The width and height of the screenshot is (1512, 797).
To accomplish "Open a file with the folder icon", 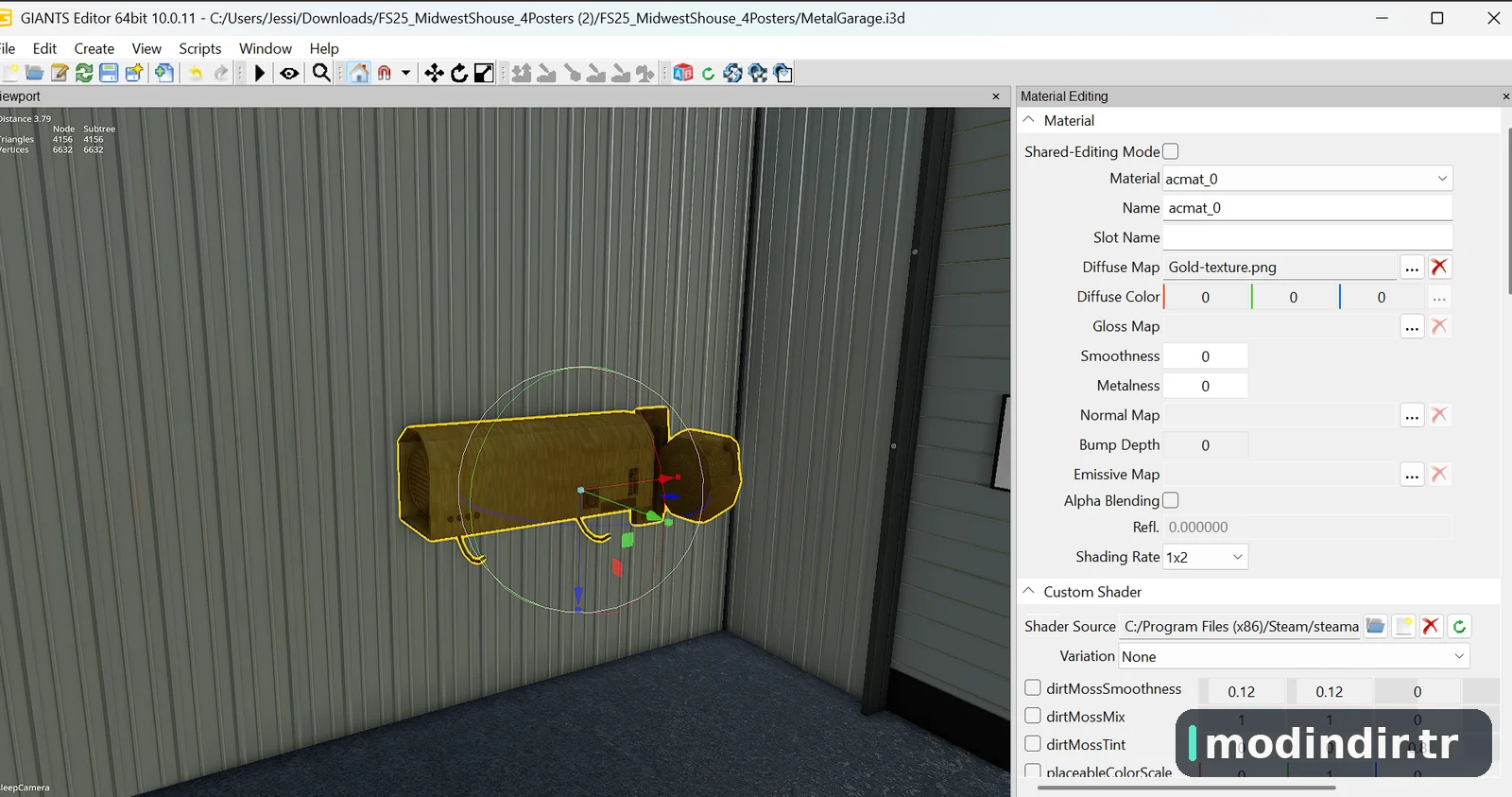I will tap(35, 73).
